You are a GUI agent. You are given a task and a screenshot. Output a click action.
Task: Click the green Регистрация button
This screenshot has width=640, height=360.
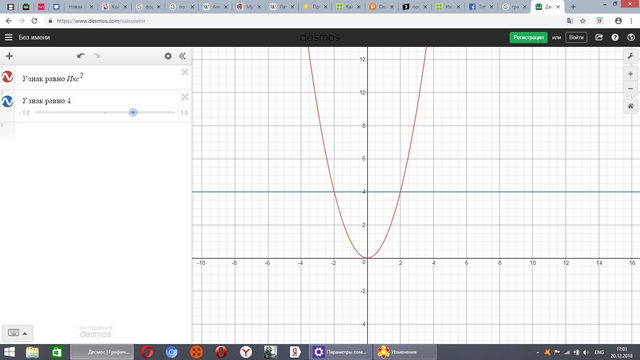(x=529, y=37)
